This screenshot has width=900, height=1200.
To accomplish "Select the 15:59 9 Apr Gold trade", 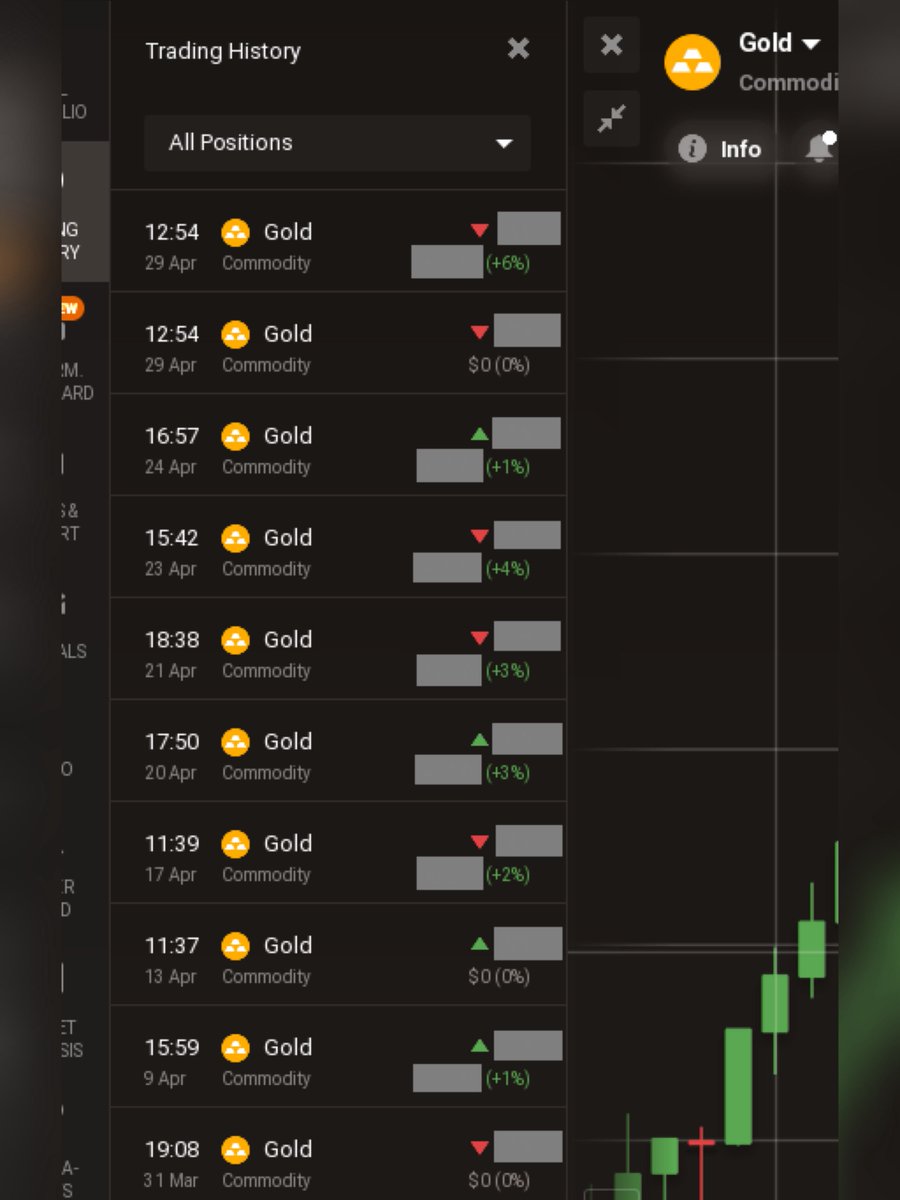I will tap(338, 1057).
